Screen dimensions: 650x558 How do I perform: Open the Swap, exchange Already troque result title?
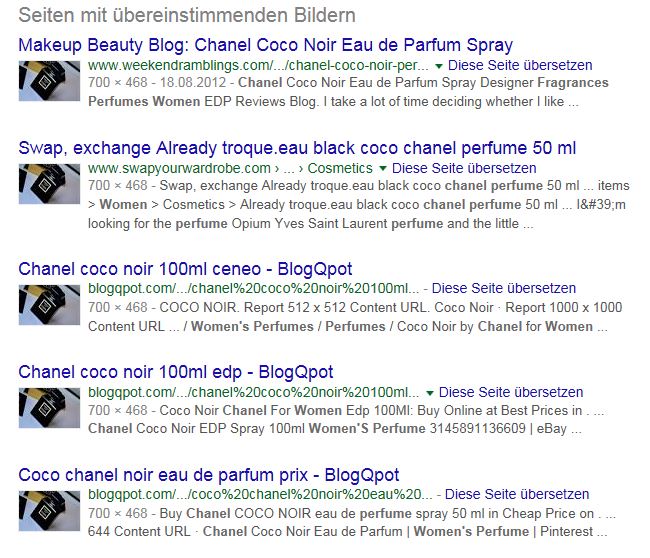(x=297, y=148)
